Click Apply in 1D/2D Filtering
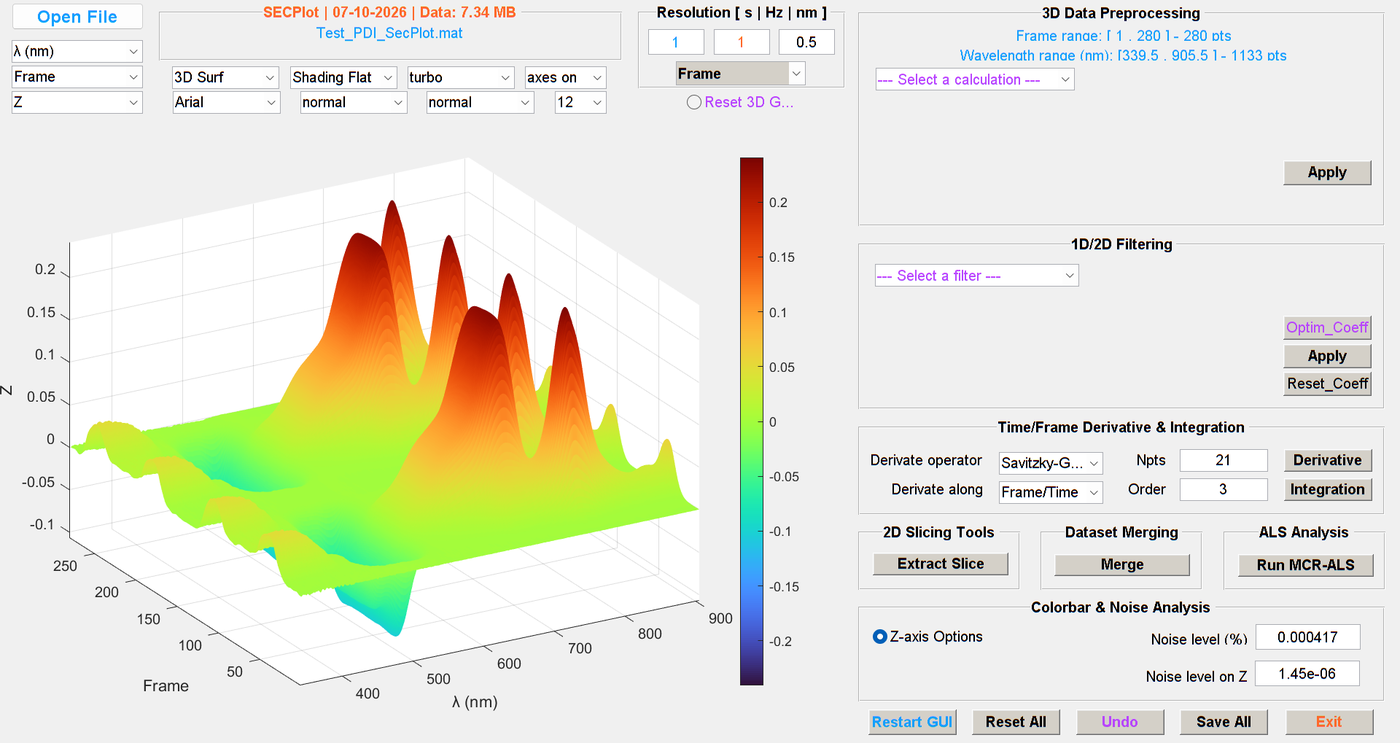 (x=1327, y=355)
